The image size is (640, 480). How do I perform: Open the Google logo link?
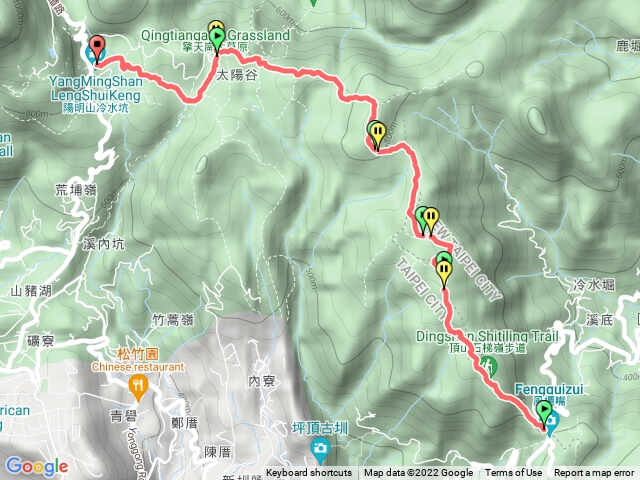click(x=37, y=466)
